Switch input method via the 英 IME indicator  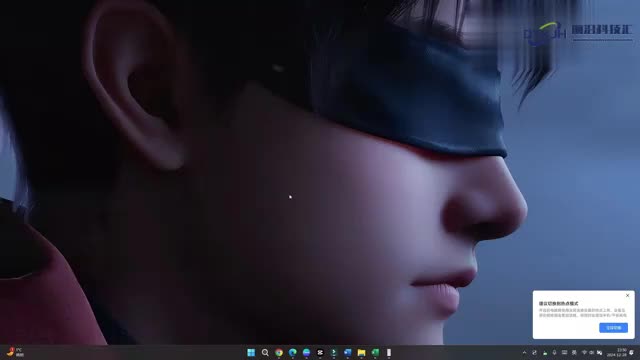574,353
